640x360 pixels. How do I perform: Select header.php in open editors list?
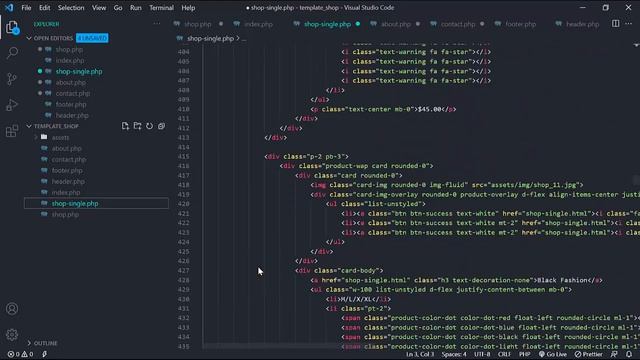click(x=72, y=116)
